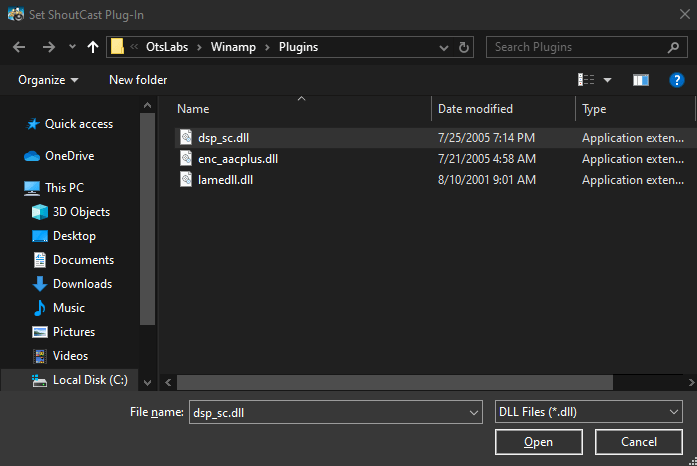Click the Cancel button
This screenshot has height=466, width=697.
coord(639,442)
